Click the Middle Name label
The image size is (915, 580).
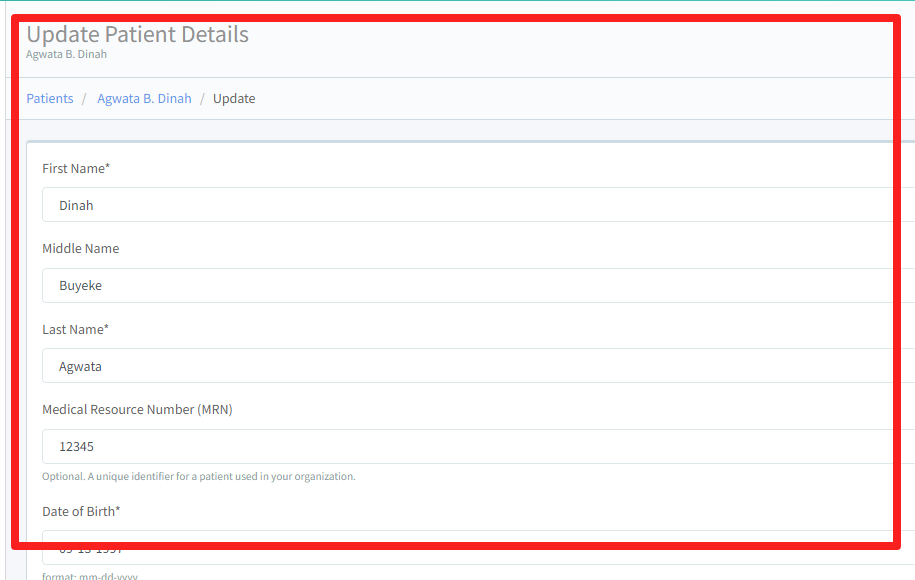pyautogui.click(x=80, y=249)
